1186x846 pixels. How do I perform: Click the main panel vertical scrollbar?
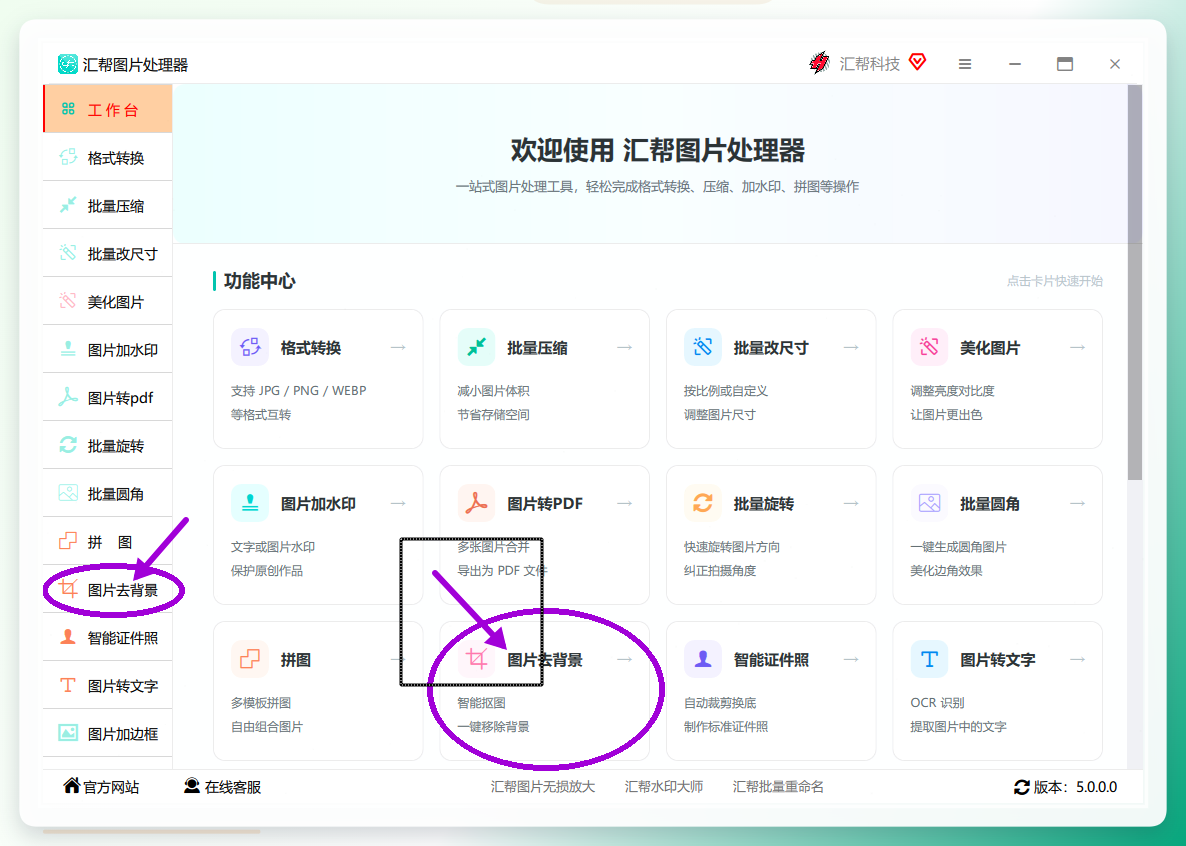[x=1135, y=282]
